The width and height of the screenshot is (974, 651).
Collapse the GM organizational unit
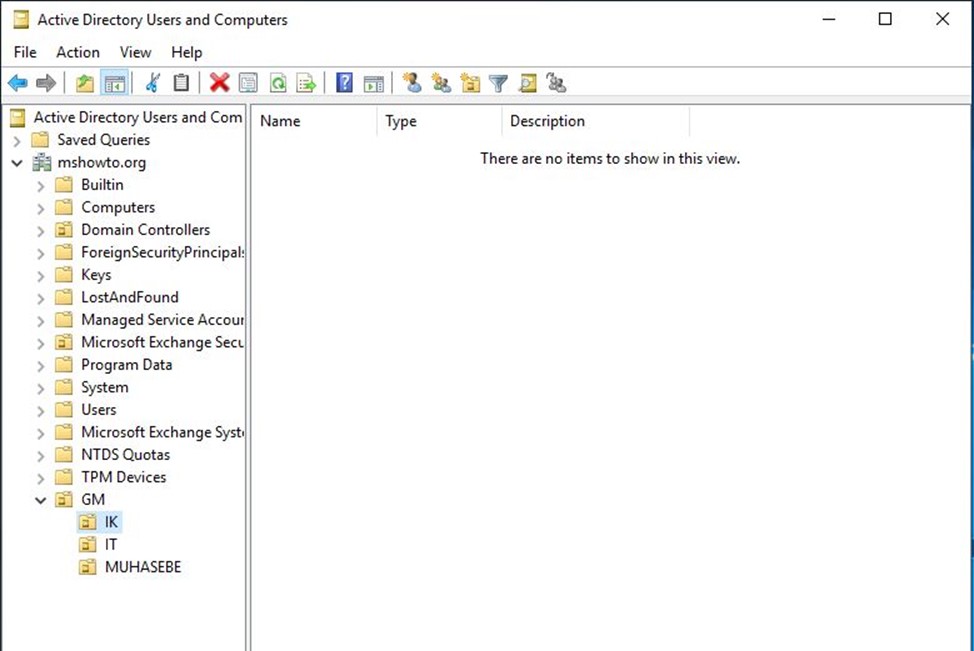(x=41, y=500)
